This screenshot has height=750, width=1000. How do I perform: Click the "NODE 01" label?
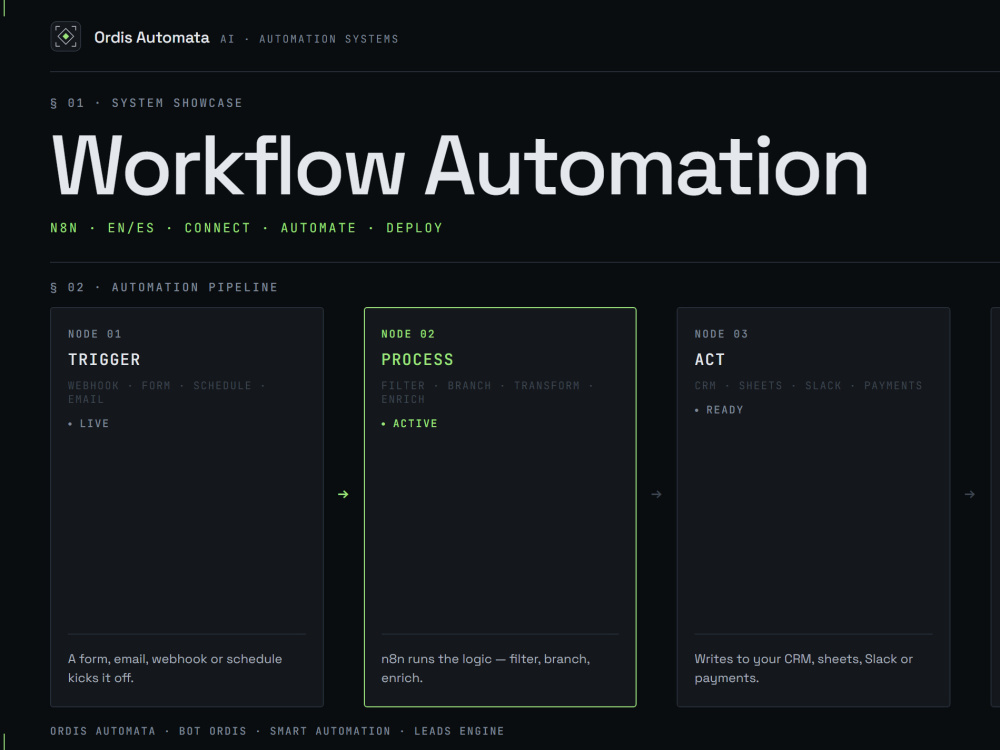(x=94, y=334)
